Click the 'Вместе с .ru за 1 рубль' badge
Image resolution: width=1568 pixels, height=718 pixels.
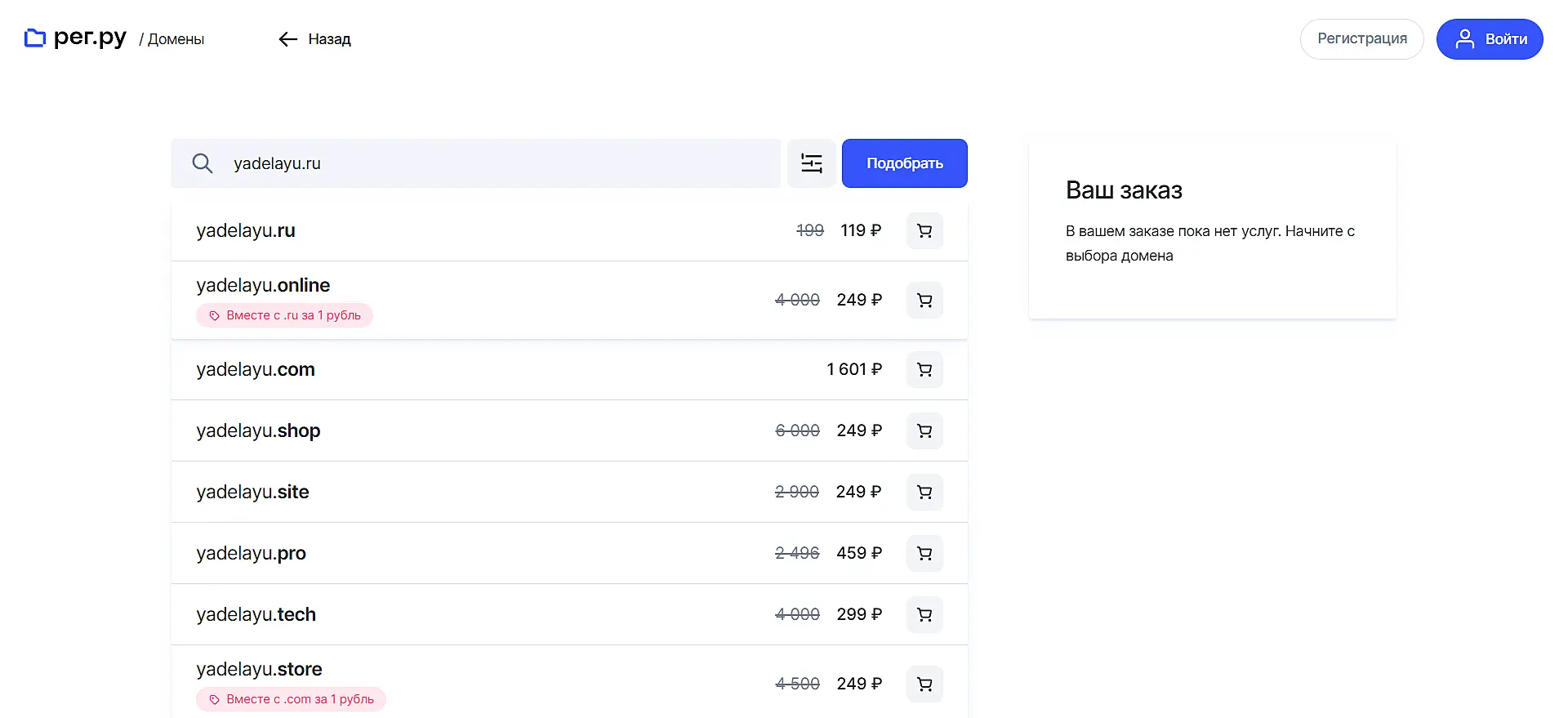(x=284, y=315)
